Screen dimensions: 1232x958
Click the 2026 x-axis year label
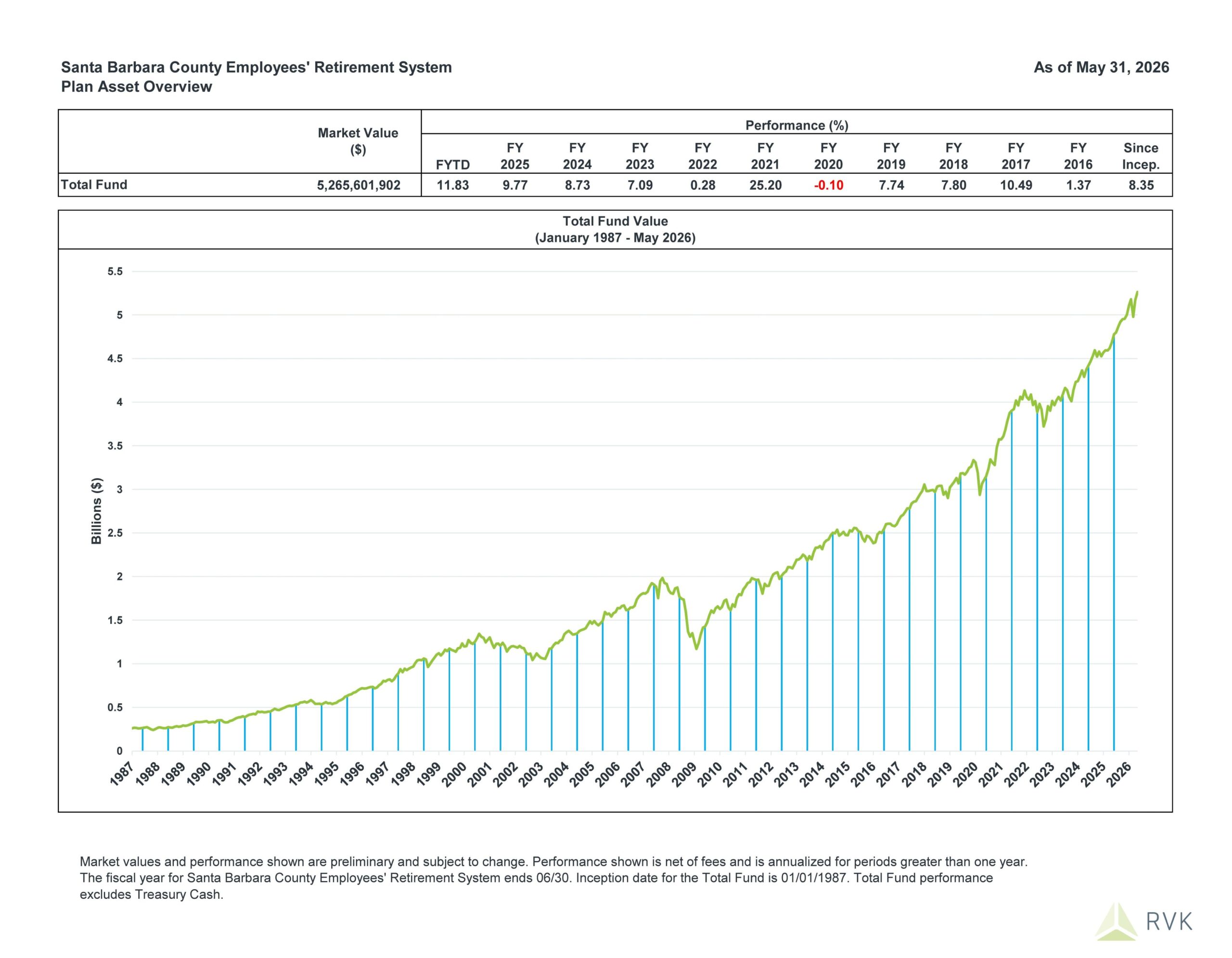[1118, 773]
